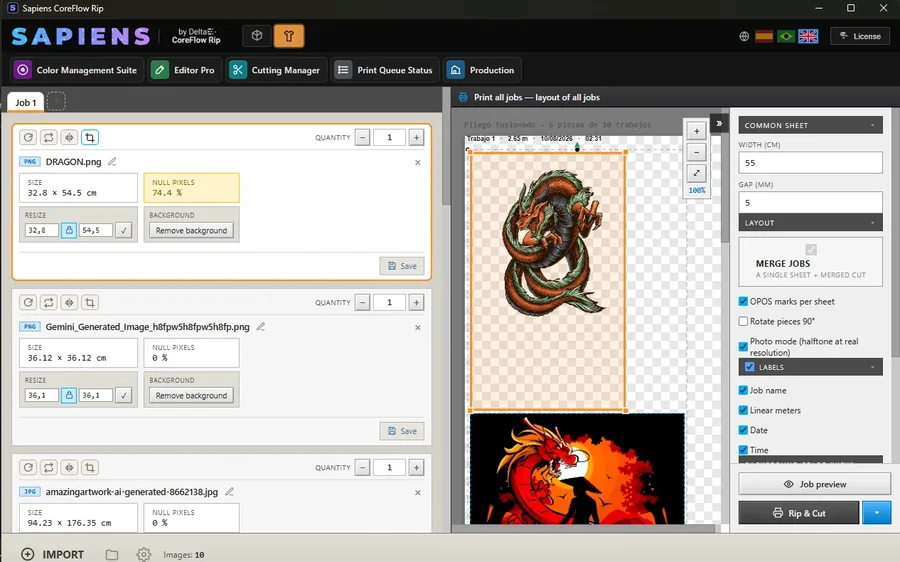Switch language with the Spanish flag
This screenshot has height=562, width=900.
764,36
